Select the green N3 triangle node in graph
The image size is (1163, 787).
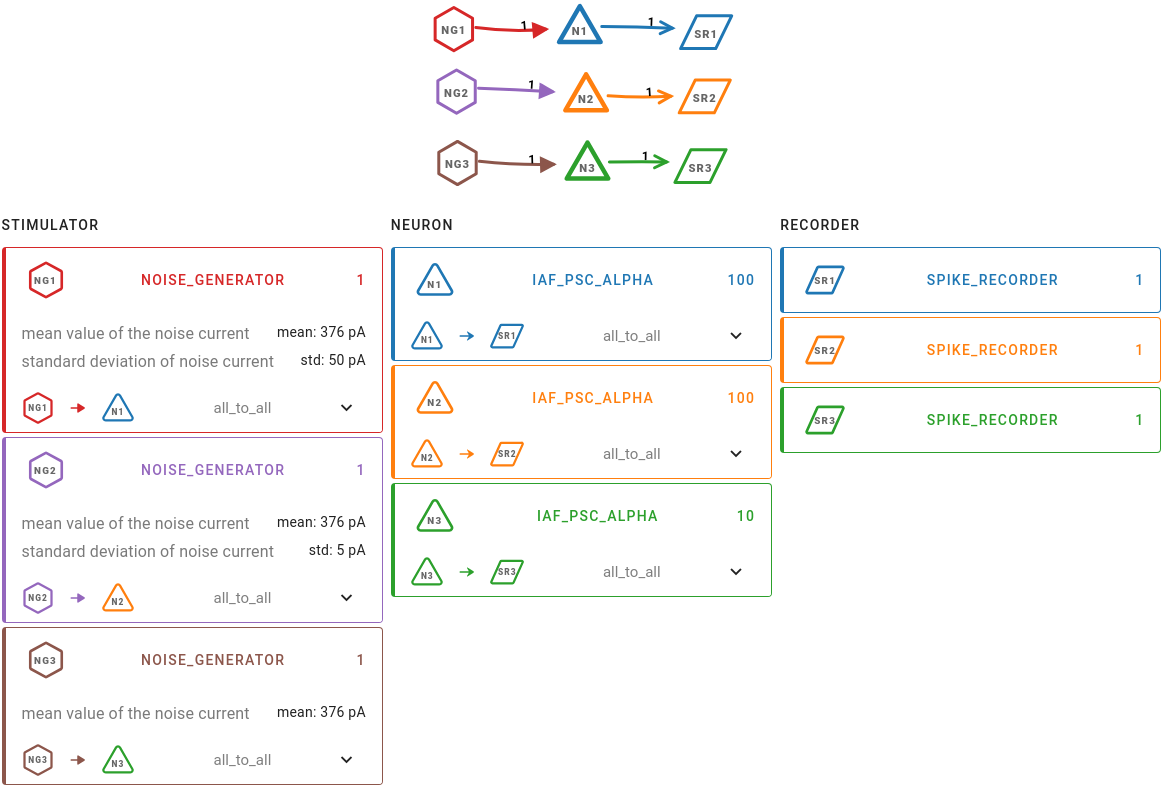(587, 162)
